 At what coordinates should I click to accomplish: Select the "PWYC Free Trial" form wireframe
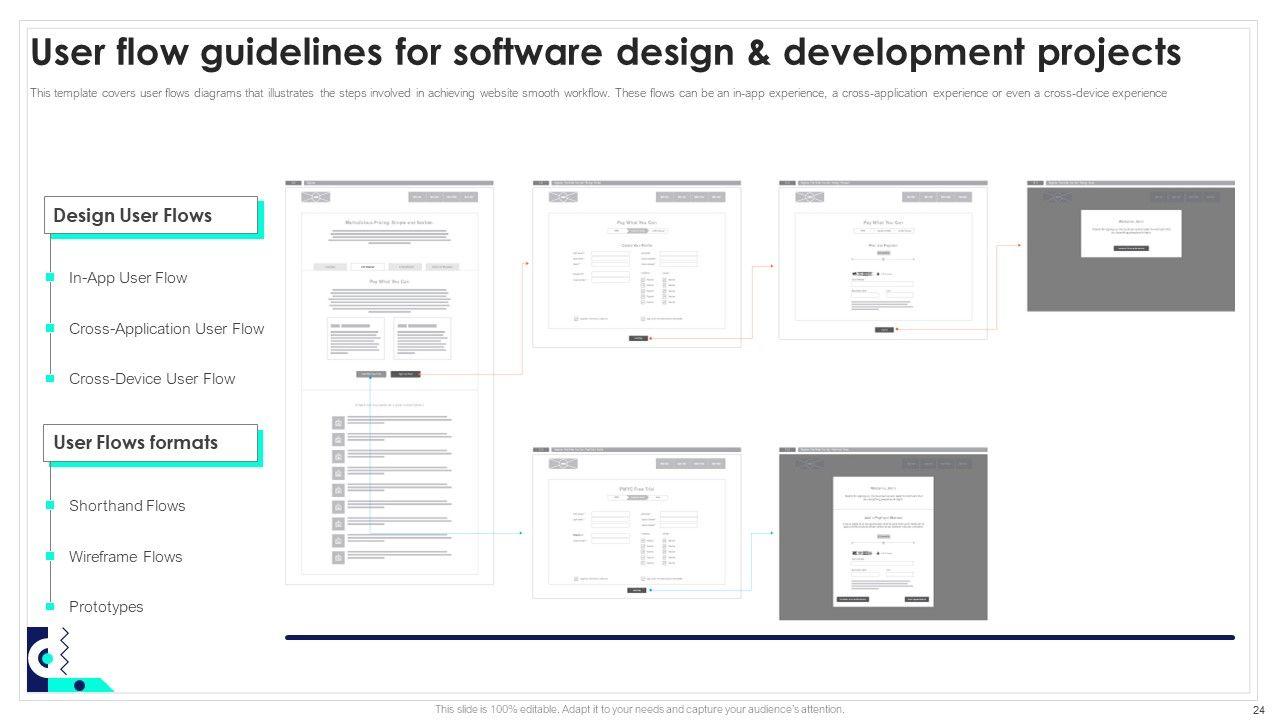(637, 523)
